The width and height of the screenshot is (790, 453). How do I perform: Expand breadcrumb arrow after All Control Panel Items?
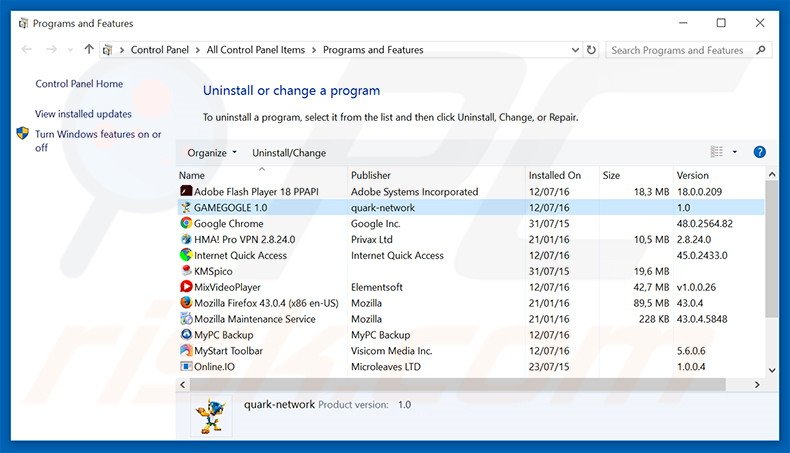pyautogui.click(x=314, y=50)
